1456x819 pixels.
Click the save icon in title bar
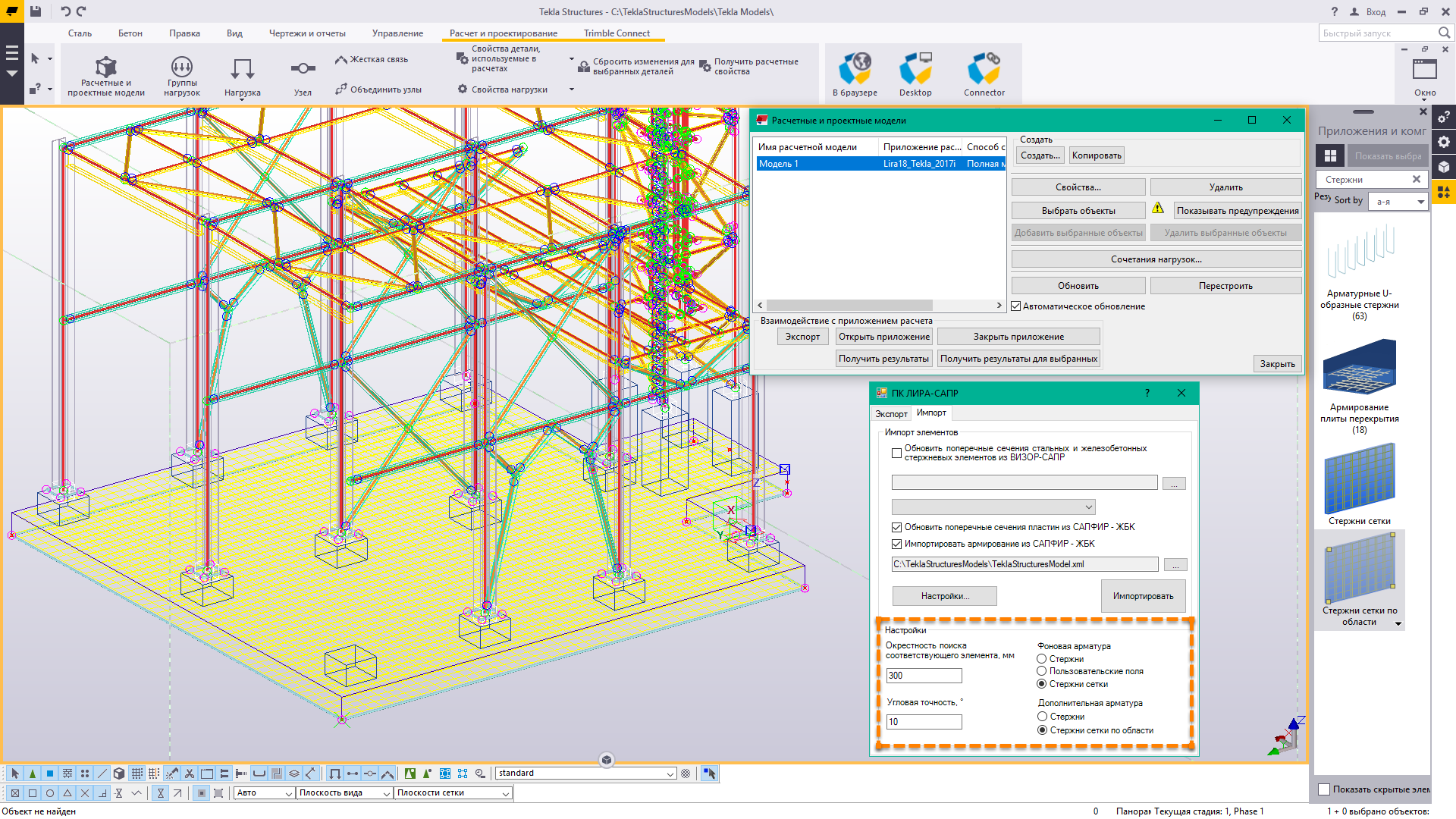pyautogui.click(x=36, y=11)
